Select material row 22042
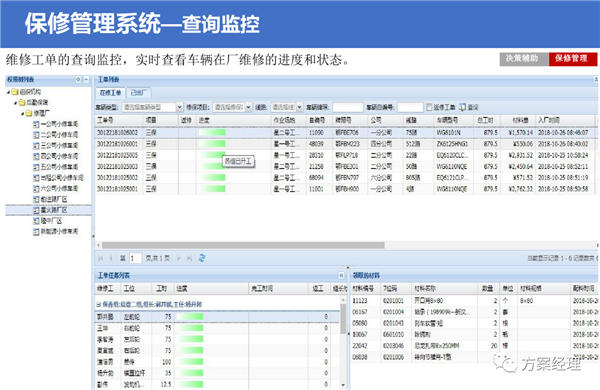Screen dimensions: 600x390 point(474,346)
